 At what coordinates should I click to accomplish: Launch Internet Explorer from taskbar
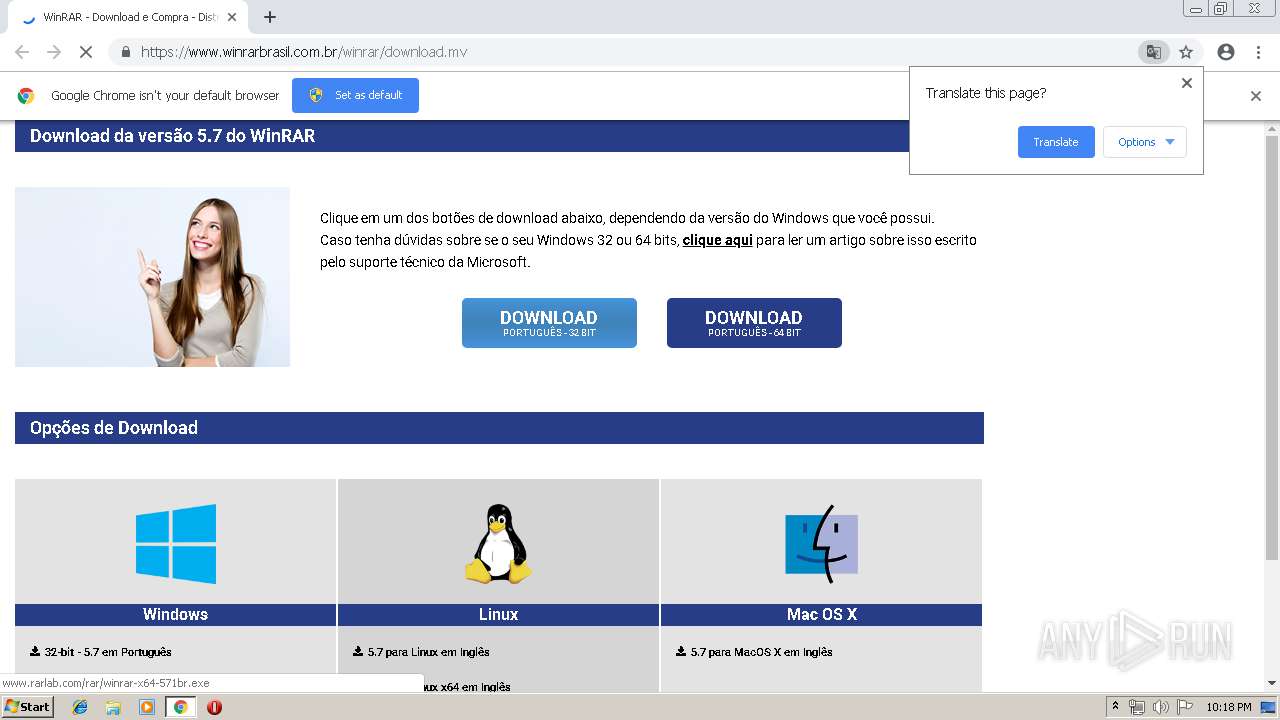click(x=80, y=707)
